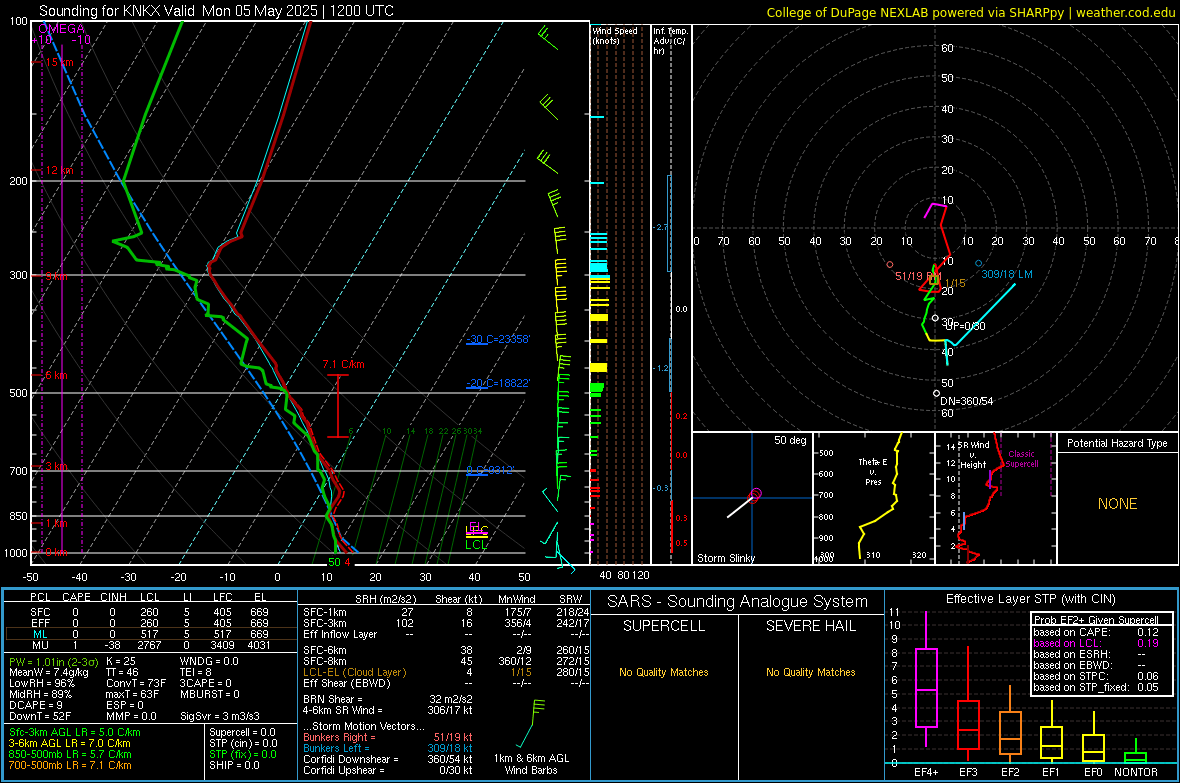
Task: Click 'No Quality Matches' under SEVERE HAIL
Action: pyautogui.click(x=810, y=672)
